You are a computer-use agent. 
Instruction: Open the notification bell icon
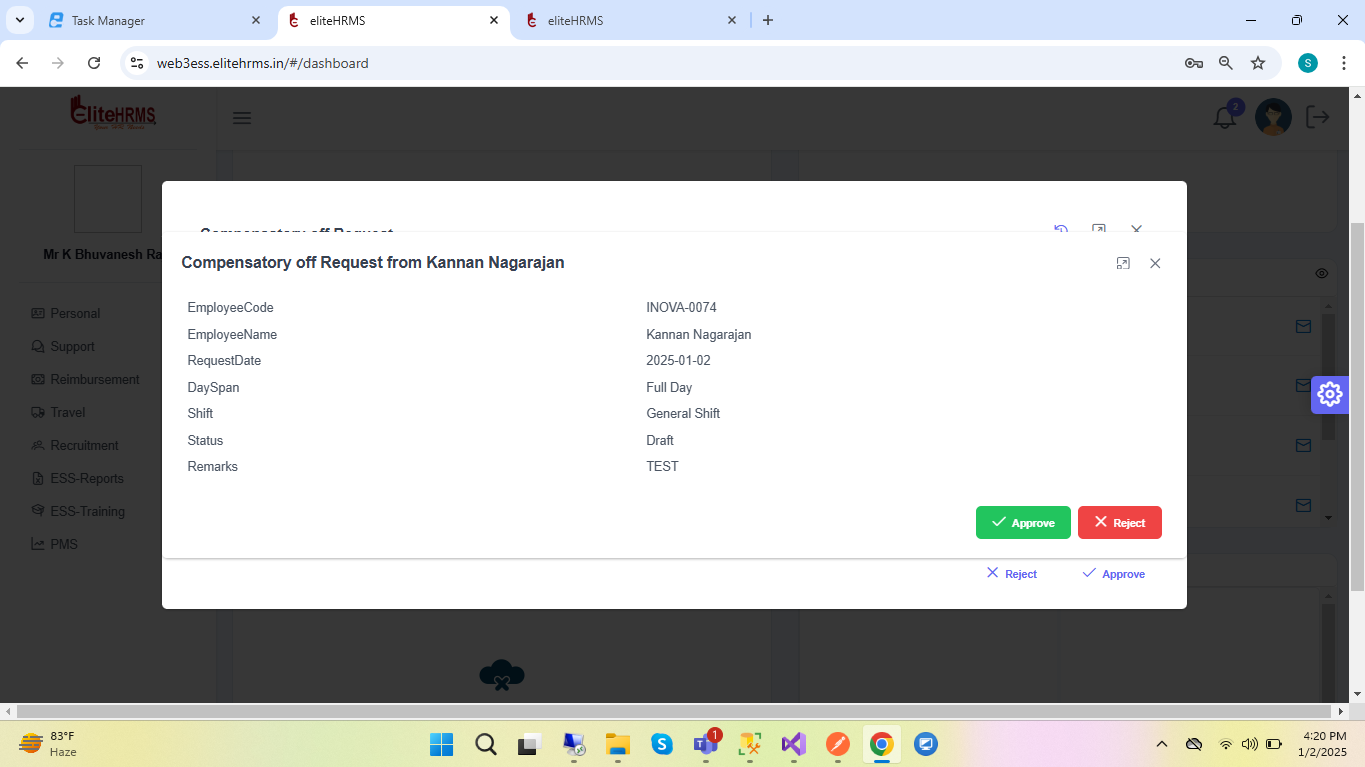pyautogui.click(x=1225, y=117)
